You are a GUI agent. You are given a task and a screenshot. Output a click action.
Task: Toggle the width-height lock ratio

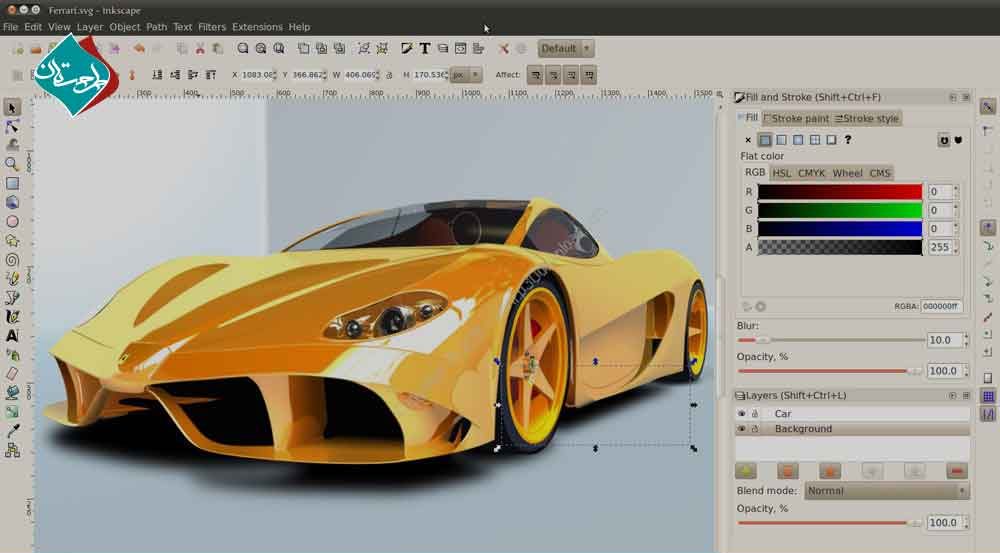(389, 75)
